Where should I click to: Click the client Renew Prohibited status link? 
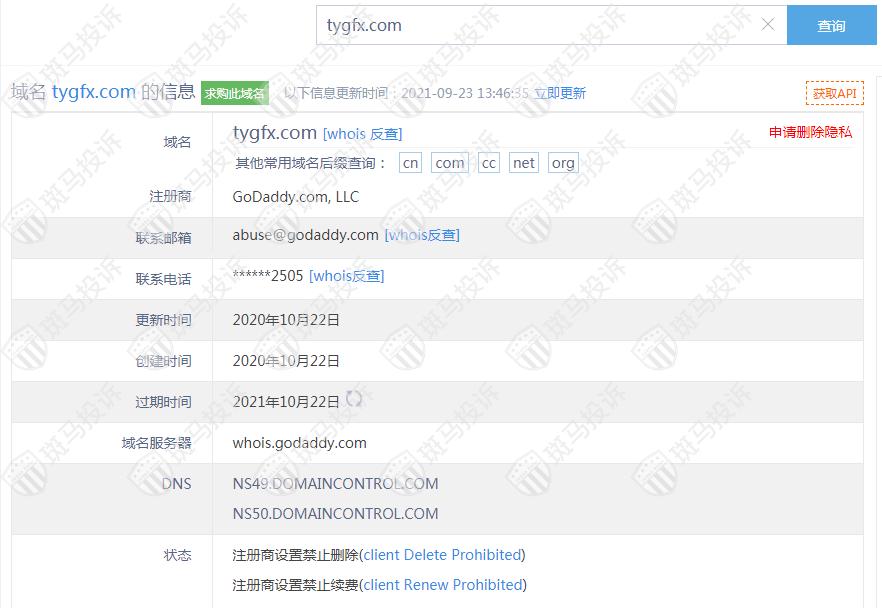(442, 585)
